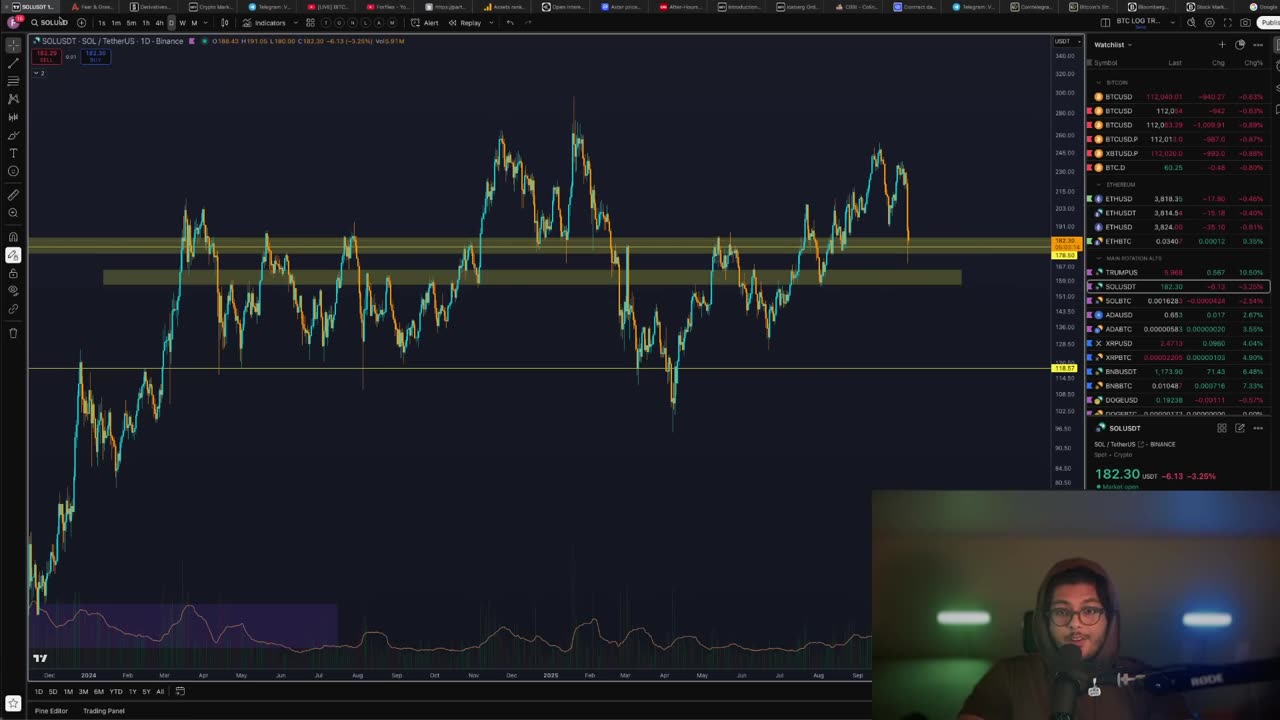Open the SOLUSD symbol search
Screen dimensions: 1280x720
coord(50,22)
